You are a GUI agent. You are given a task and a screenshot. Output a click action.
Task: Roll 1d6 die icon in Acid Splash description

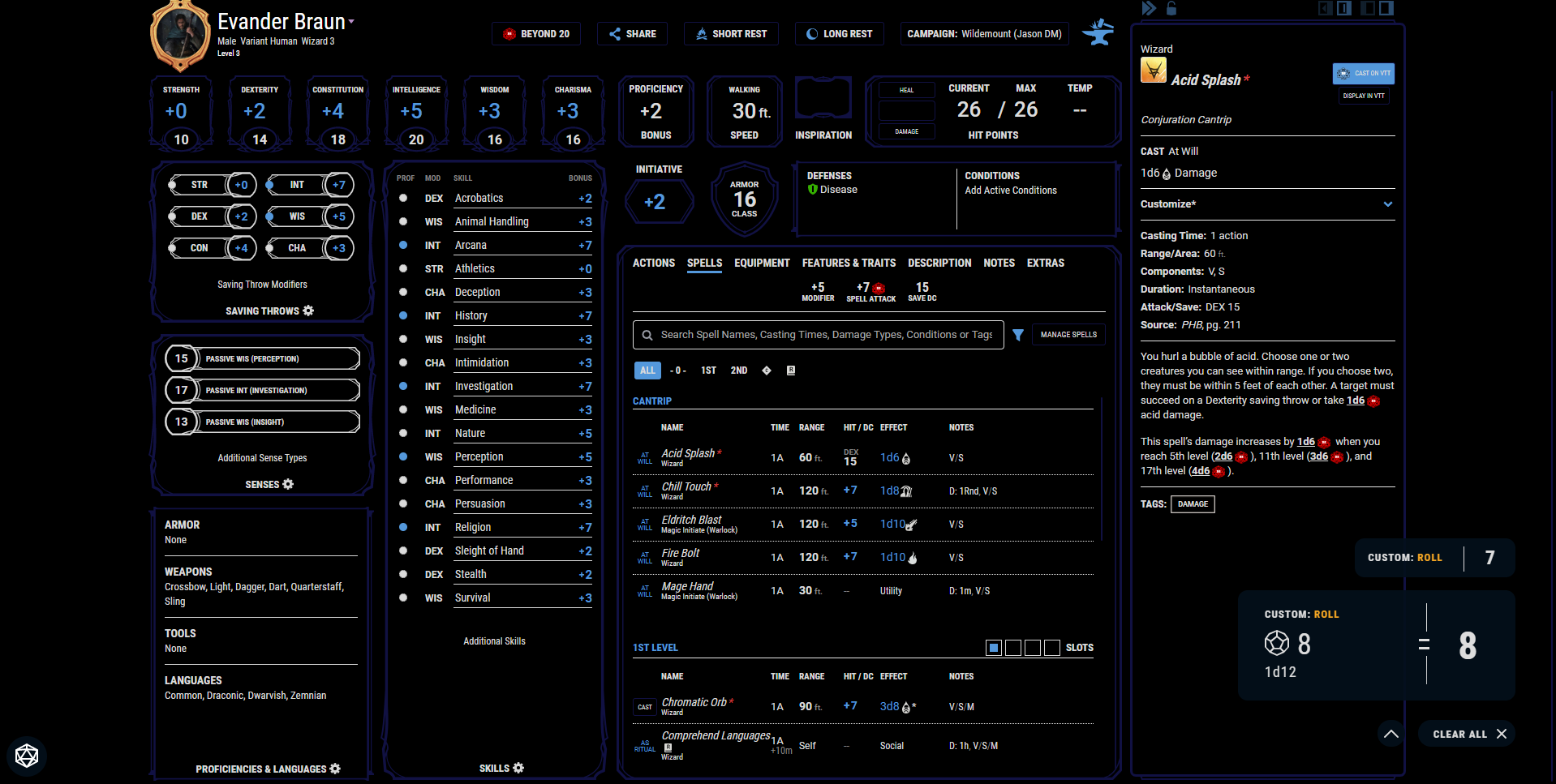1373,401
